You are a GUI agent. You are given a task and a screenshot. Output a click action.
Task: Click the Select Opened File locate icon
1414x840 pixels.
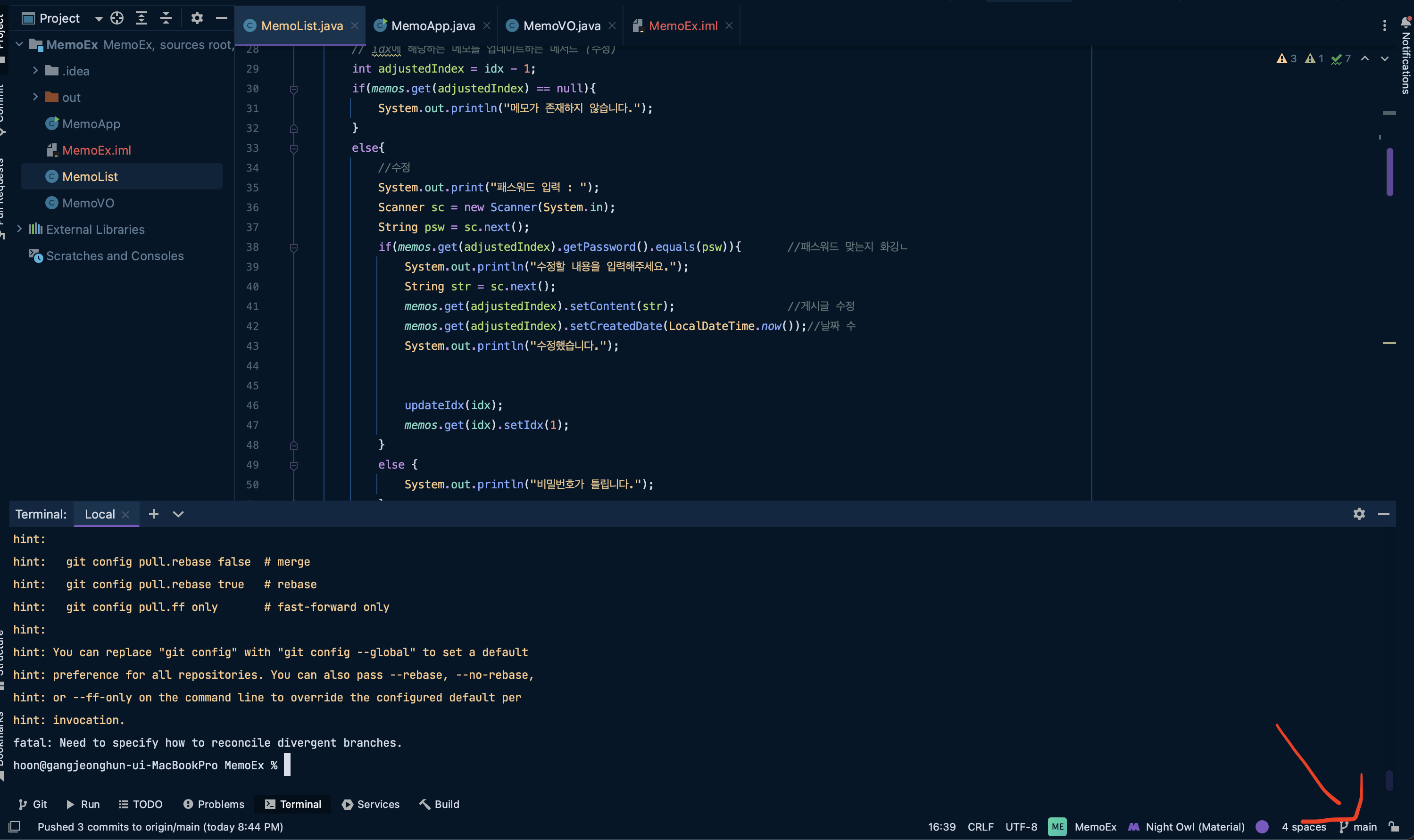[x=116, y=18]
